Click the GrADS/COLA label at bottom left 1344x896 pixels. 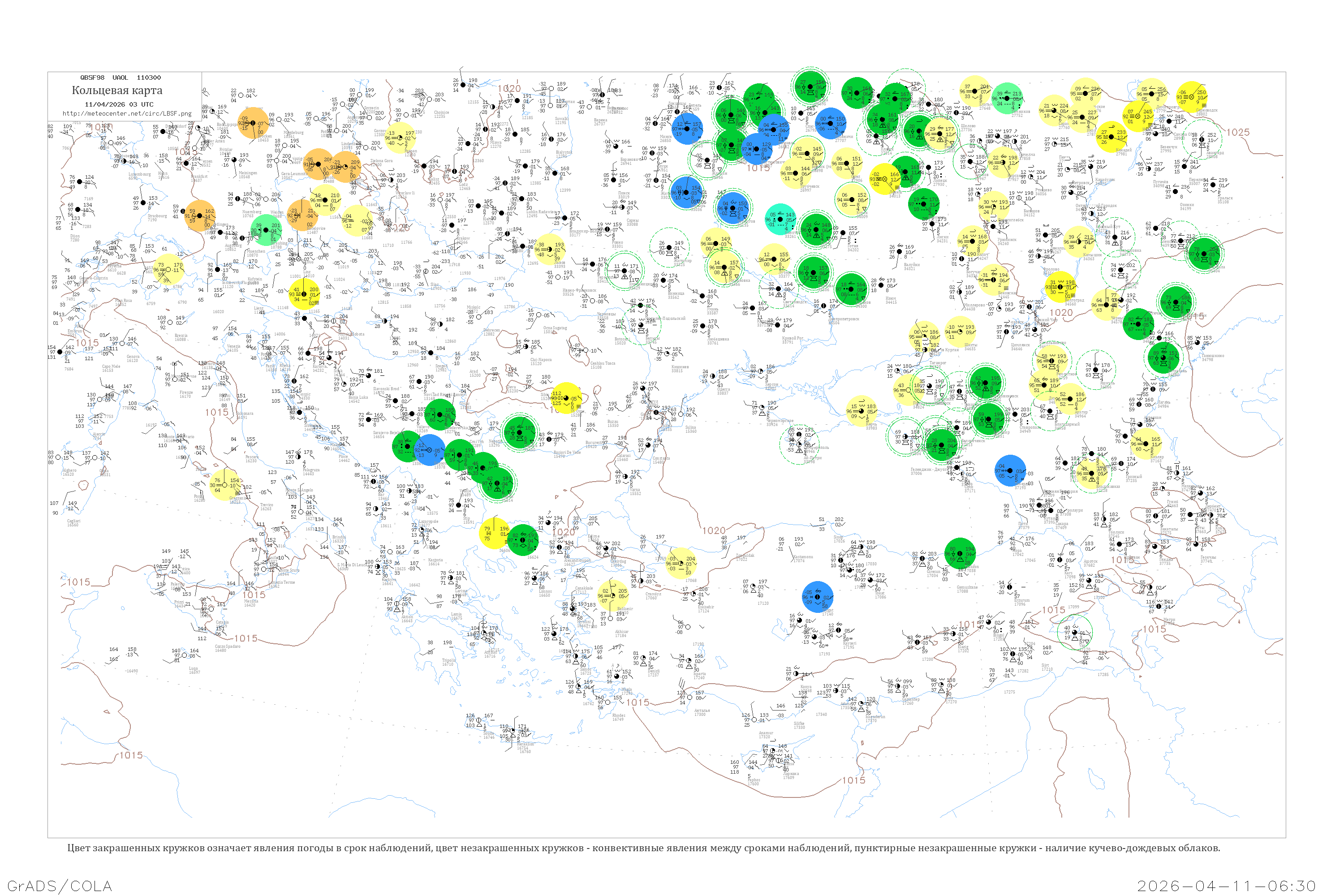coord(60,885)
